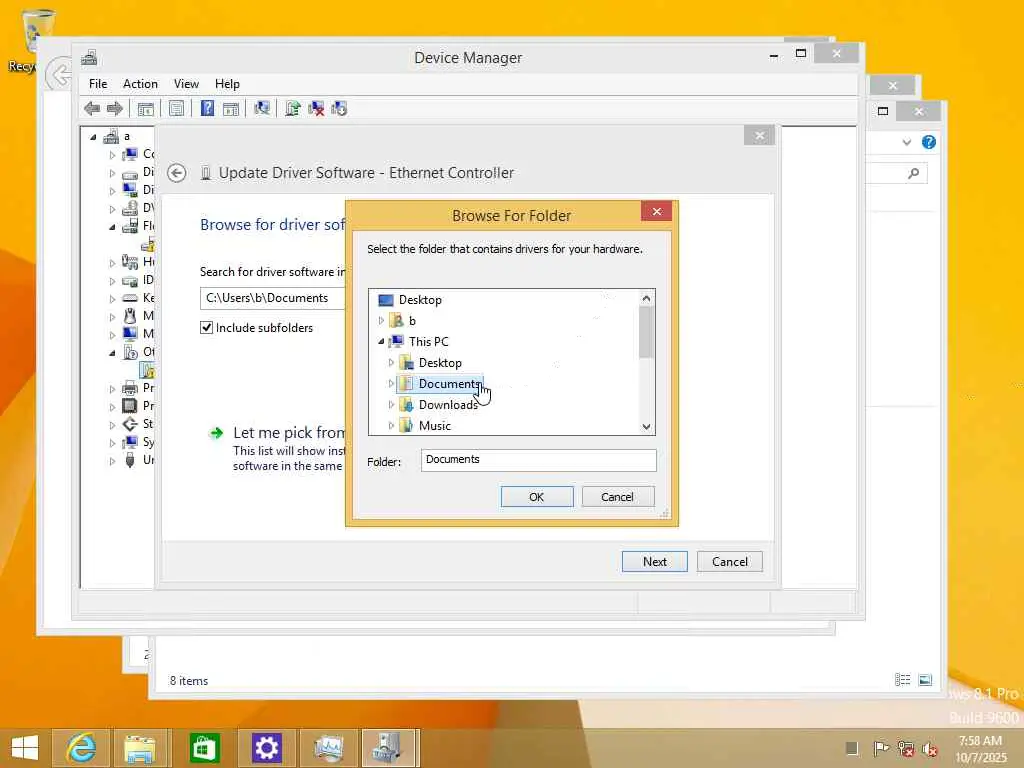Image resolution: width=1024 pixels, height=768 pixels.
Task: Click the search magnifier in the background window
Action: [914, 173]
